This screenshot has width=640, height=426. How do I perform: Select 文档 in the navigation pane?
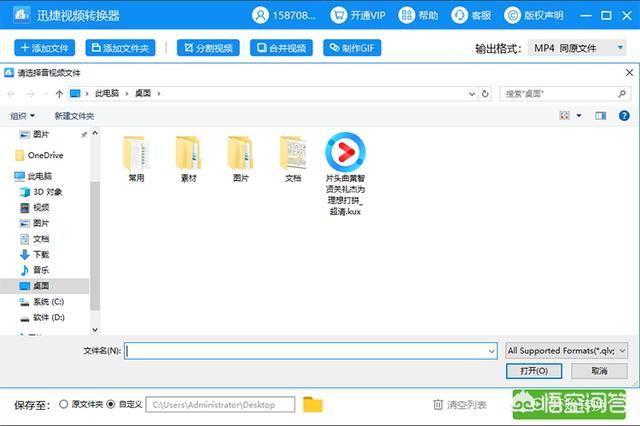coord(35,239)
